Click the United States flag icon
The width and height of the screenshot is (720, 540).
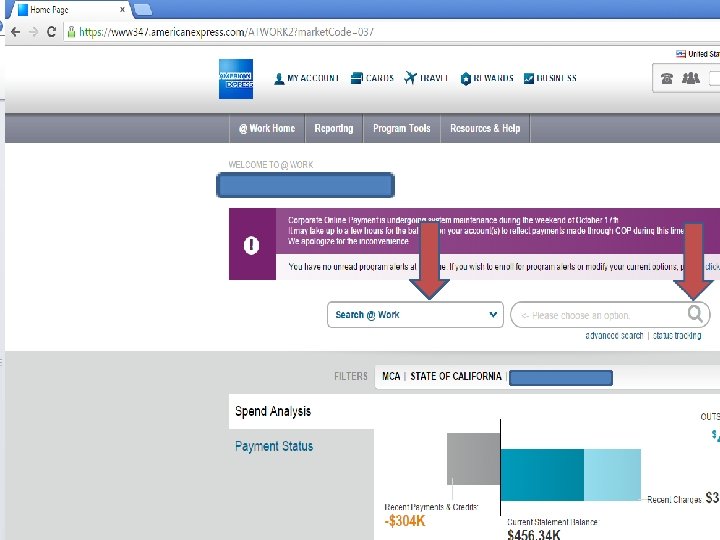[681, 54]
